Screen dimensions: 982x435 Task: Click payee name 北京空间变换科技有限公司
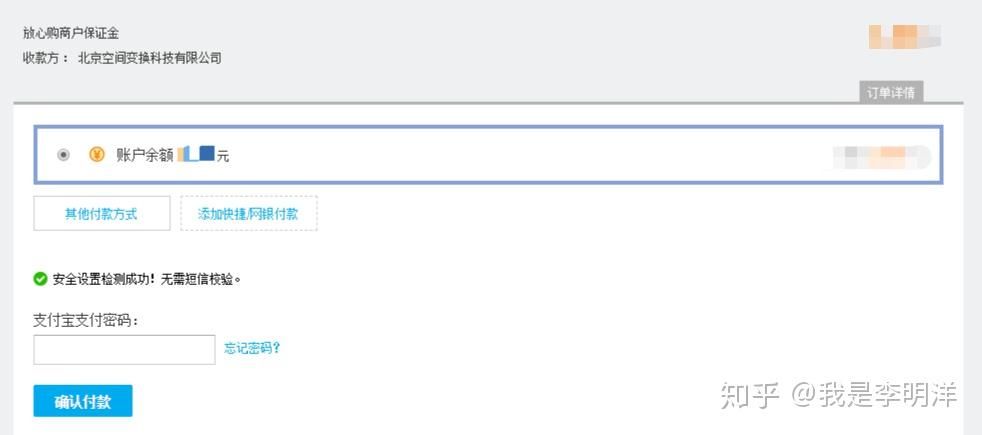tap(150, 58)
